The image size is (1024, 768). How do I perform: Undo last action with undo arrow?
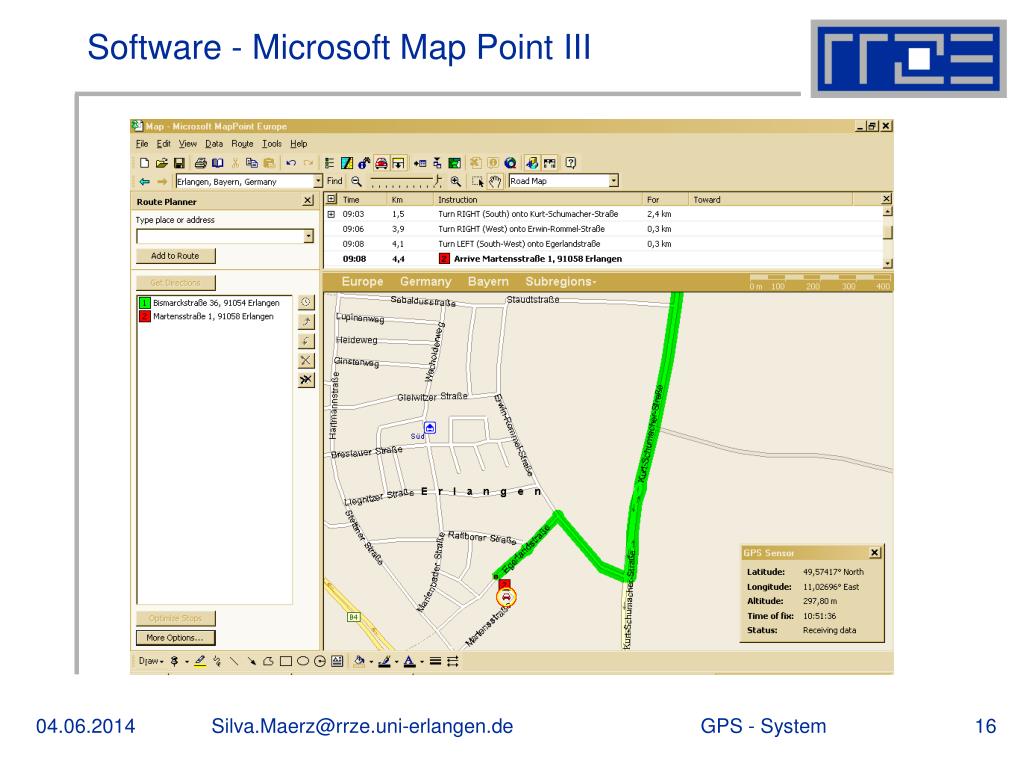(x=291, y=163)
